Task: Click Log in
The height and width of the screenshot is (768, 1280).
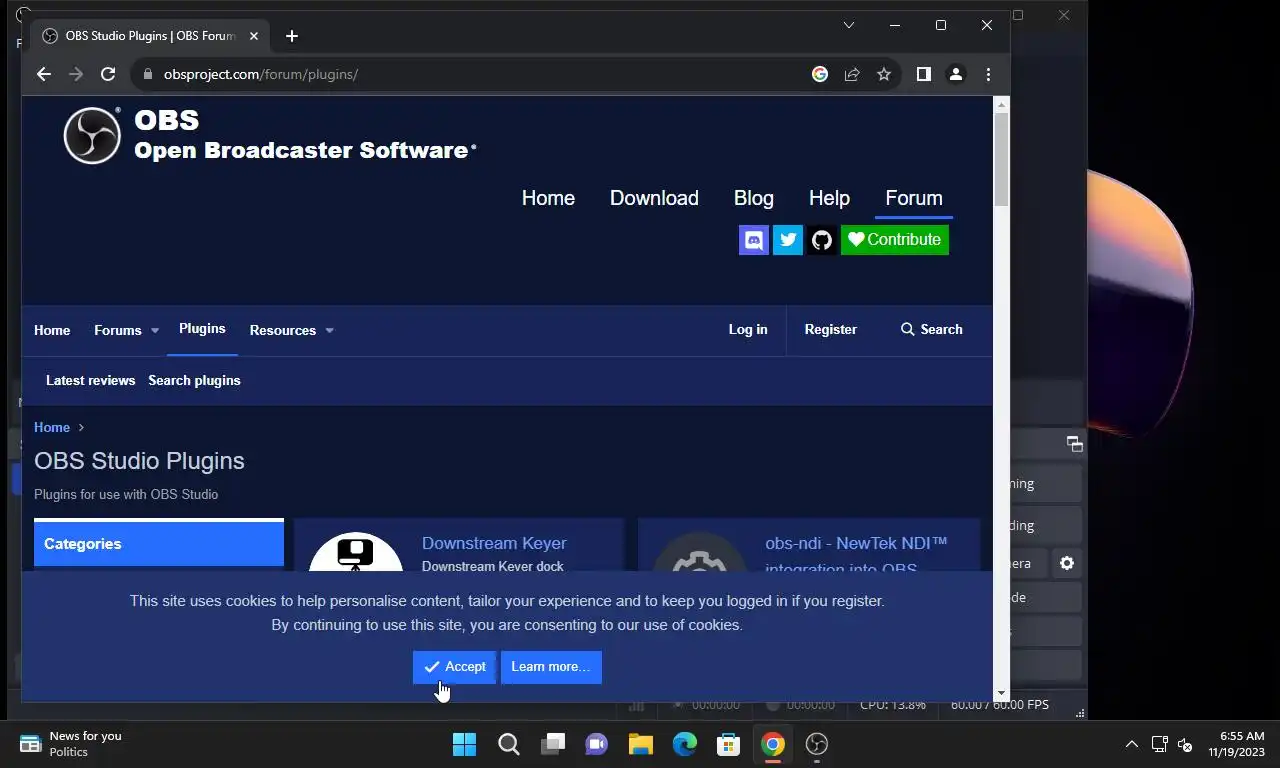Action: (748, 329)
